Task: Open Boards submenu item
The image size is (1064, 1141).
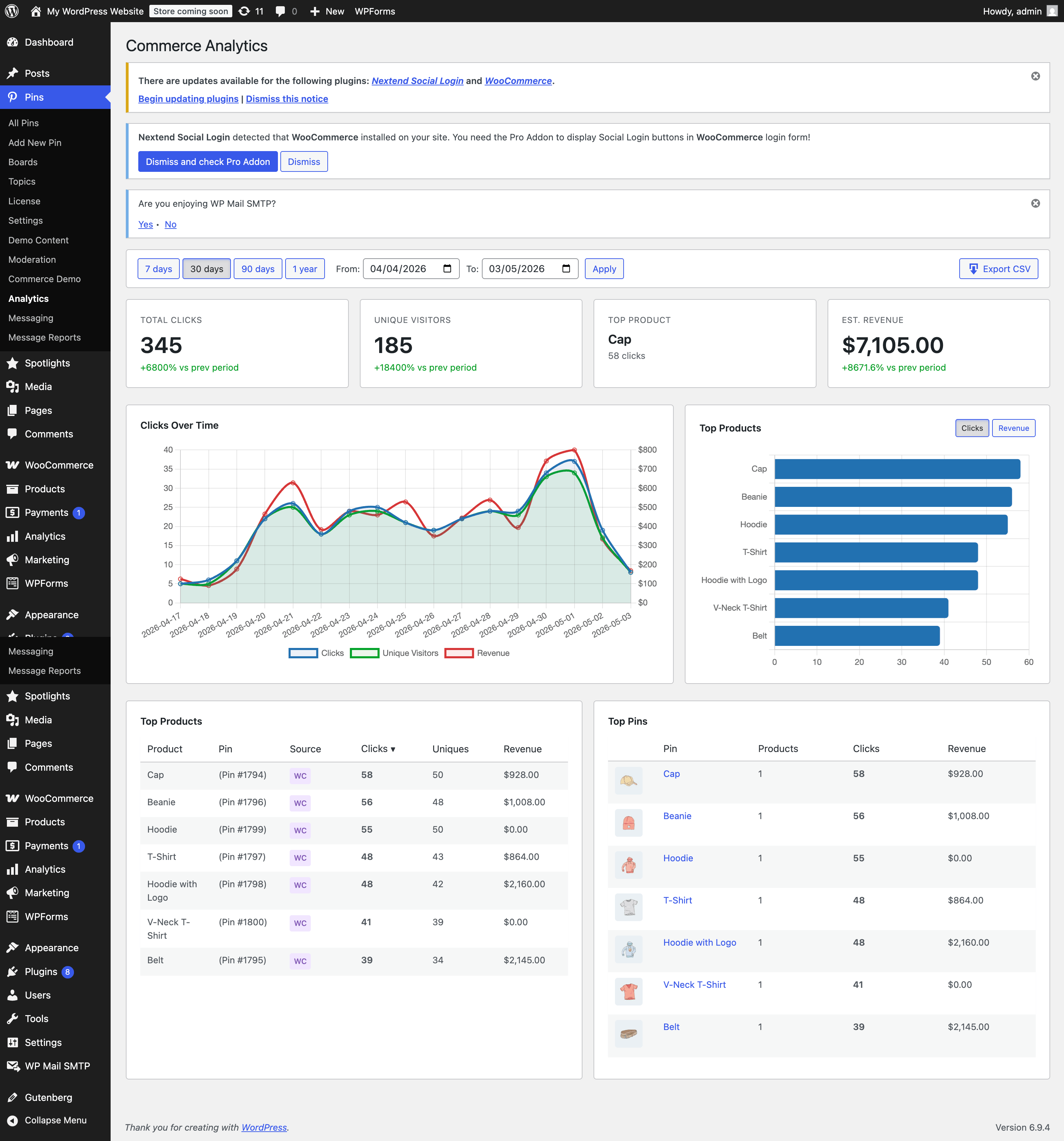Action: tap(23, 162)
